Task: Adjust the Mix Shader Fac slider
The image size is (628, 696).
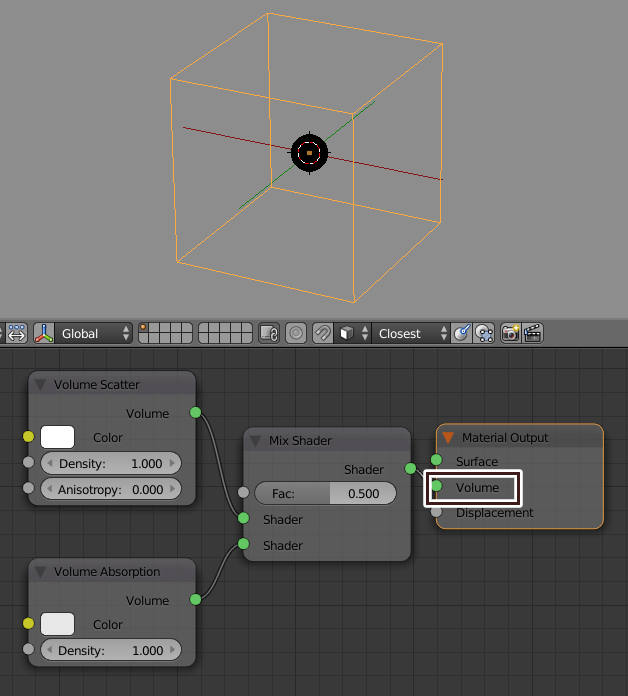Action: tap(325, 493)
